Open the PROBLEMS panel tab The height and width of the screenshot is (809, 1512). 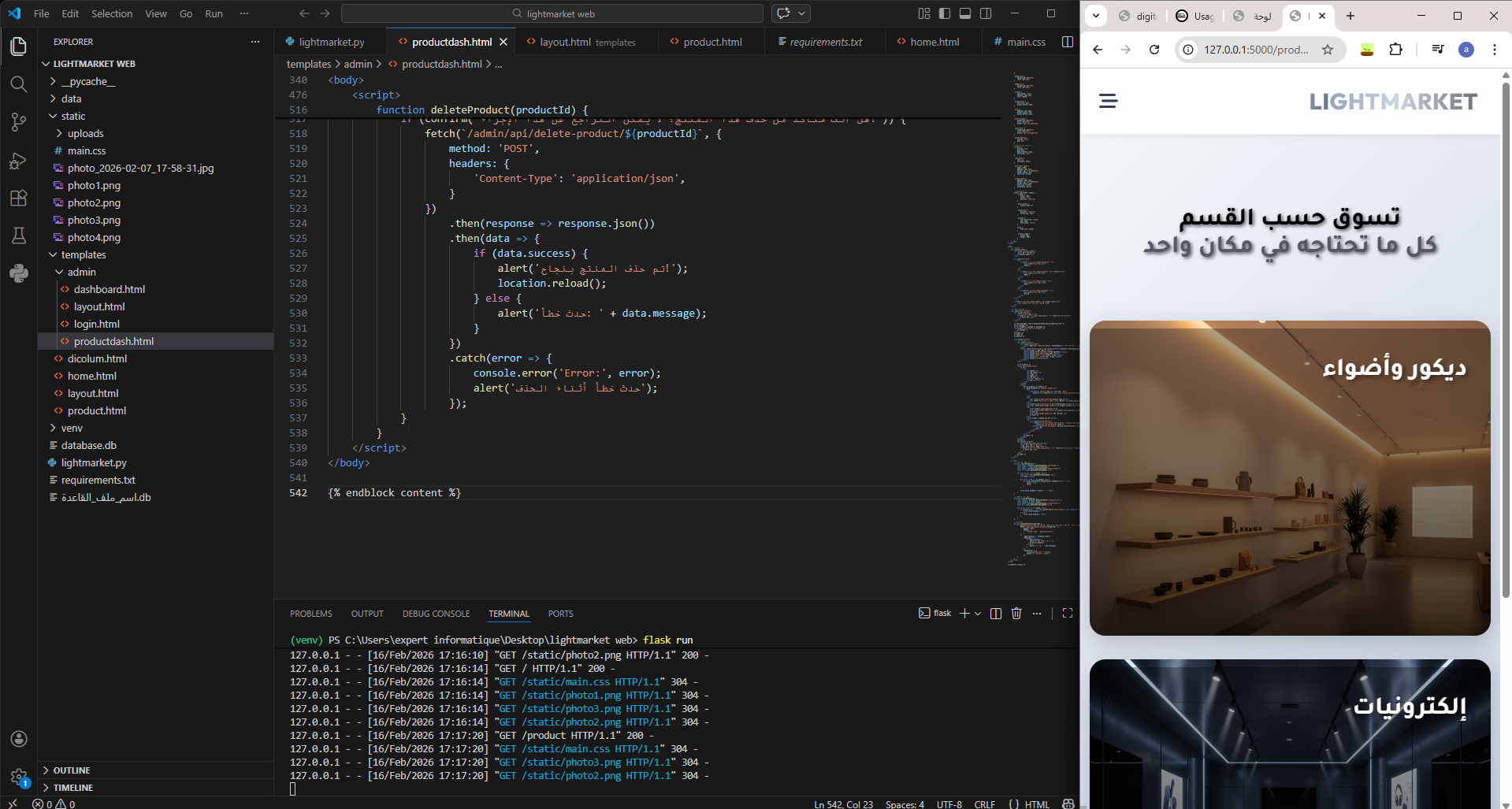310,614
